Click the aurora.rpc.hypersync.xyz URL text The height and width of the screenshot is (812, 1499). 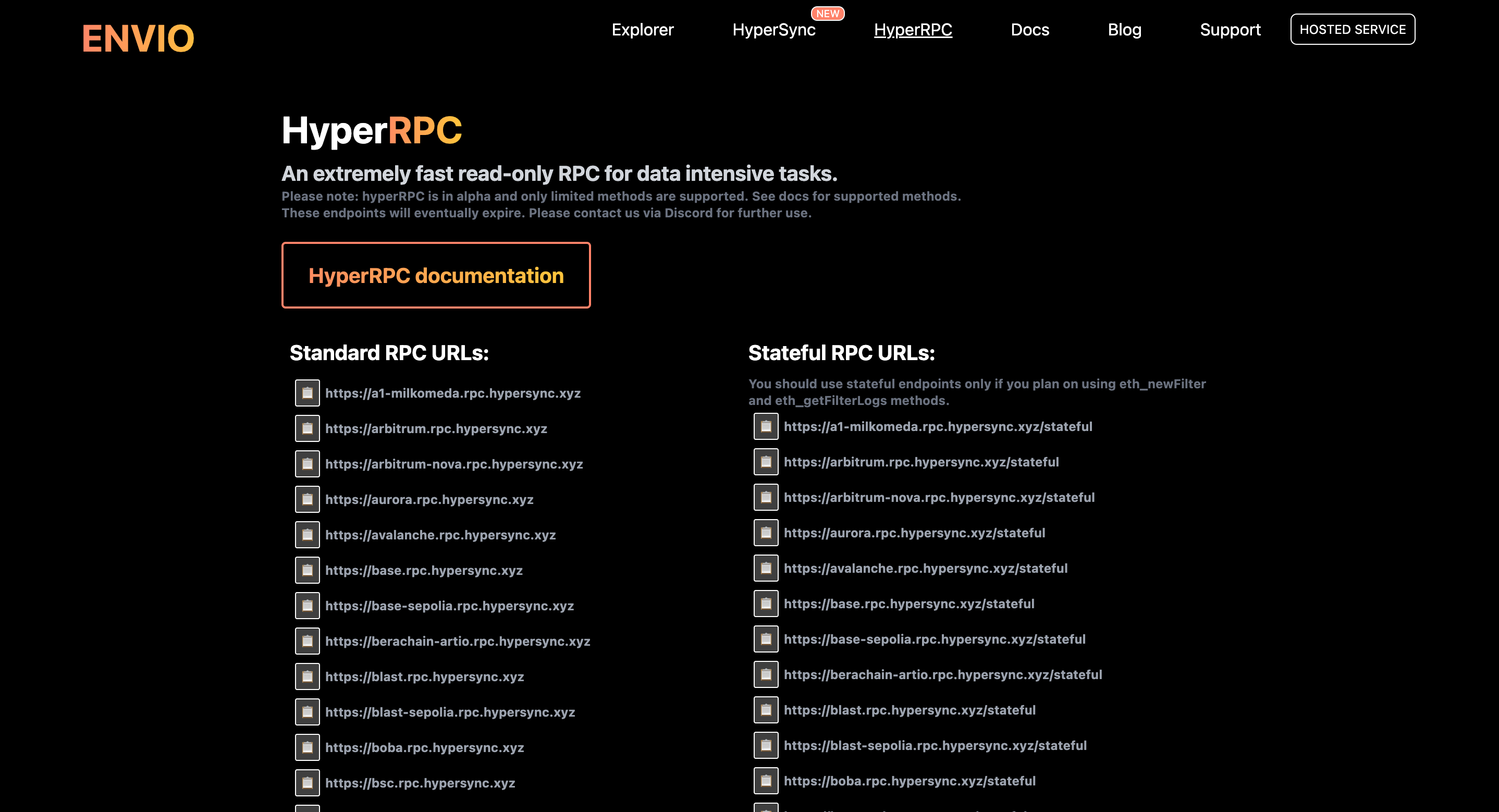(429, 500)
